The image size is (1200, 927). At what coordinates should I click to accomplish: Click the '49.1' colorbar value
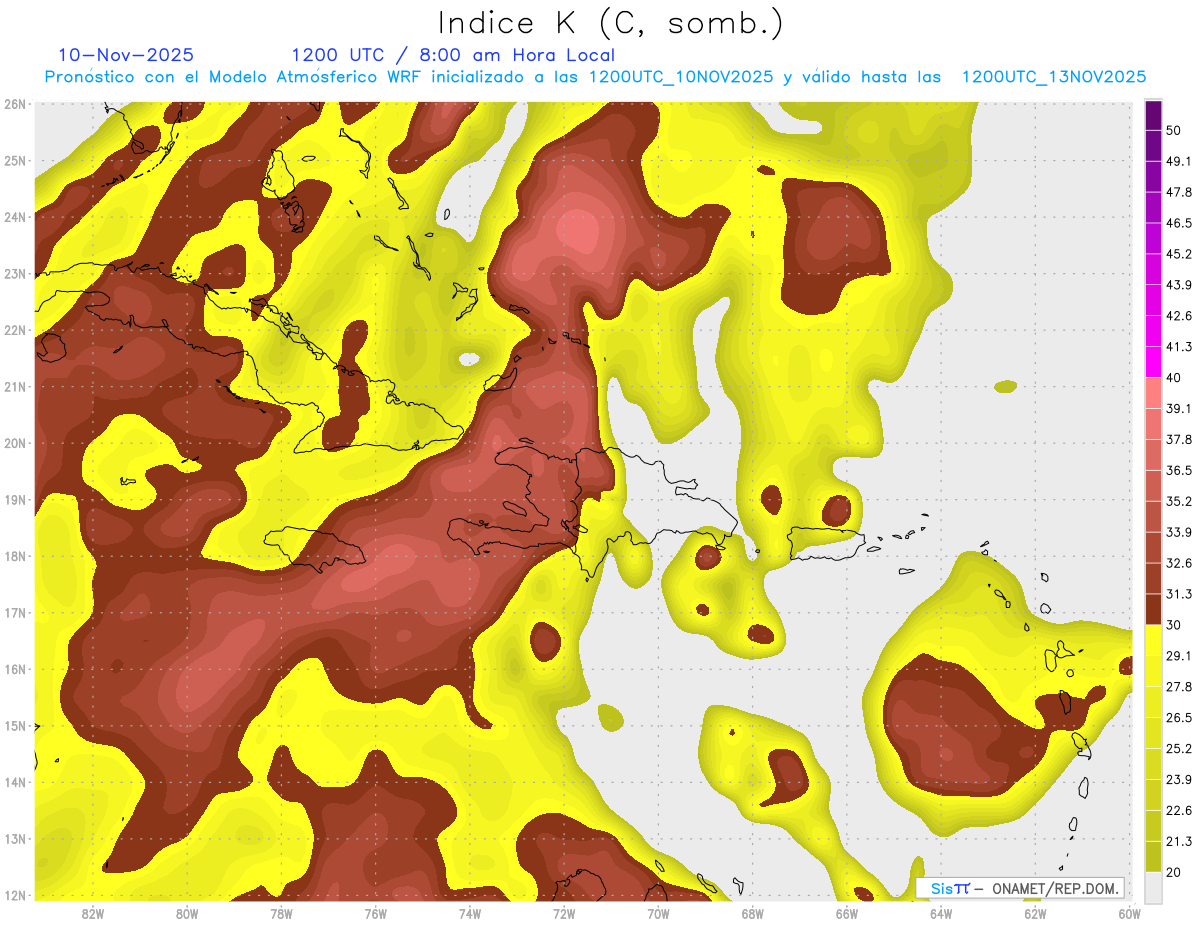1179,161
